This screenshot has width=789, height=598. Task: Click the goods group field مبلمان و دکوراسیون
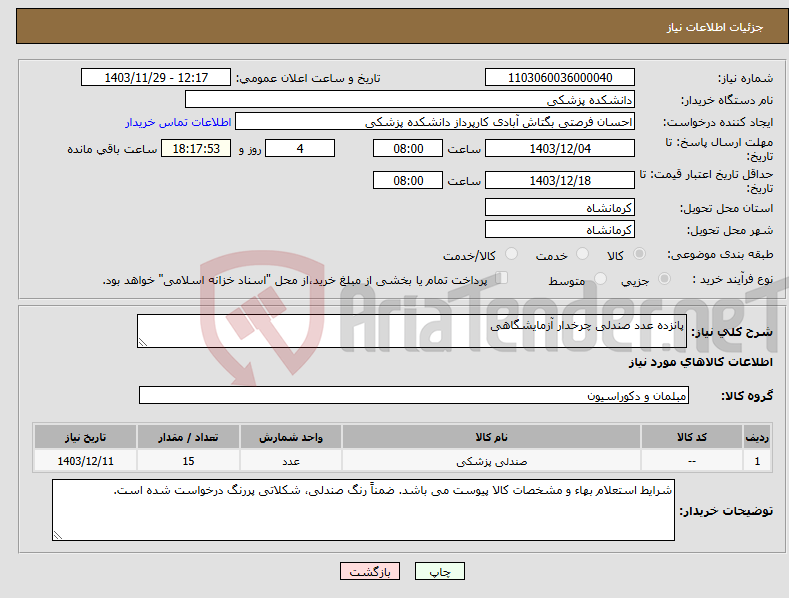[x=414, y=395]
